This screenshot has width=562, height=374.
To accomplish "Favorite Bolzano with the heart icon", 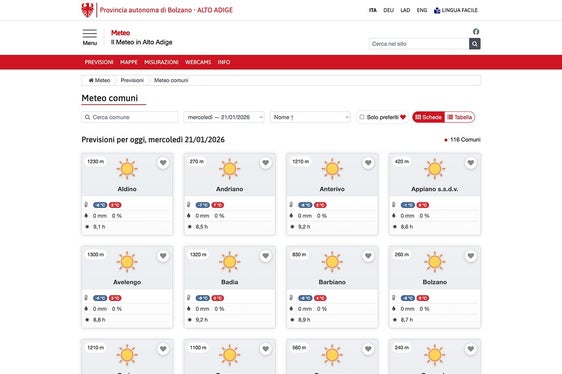I will 471,256.
